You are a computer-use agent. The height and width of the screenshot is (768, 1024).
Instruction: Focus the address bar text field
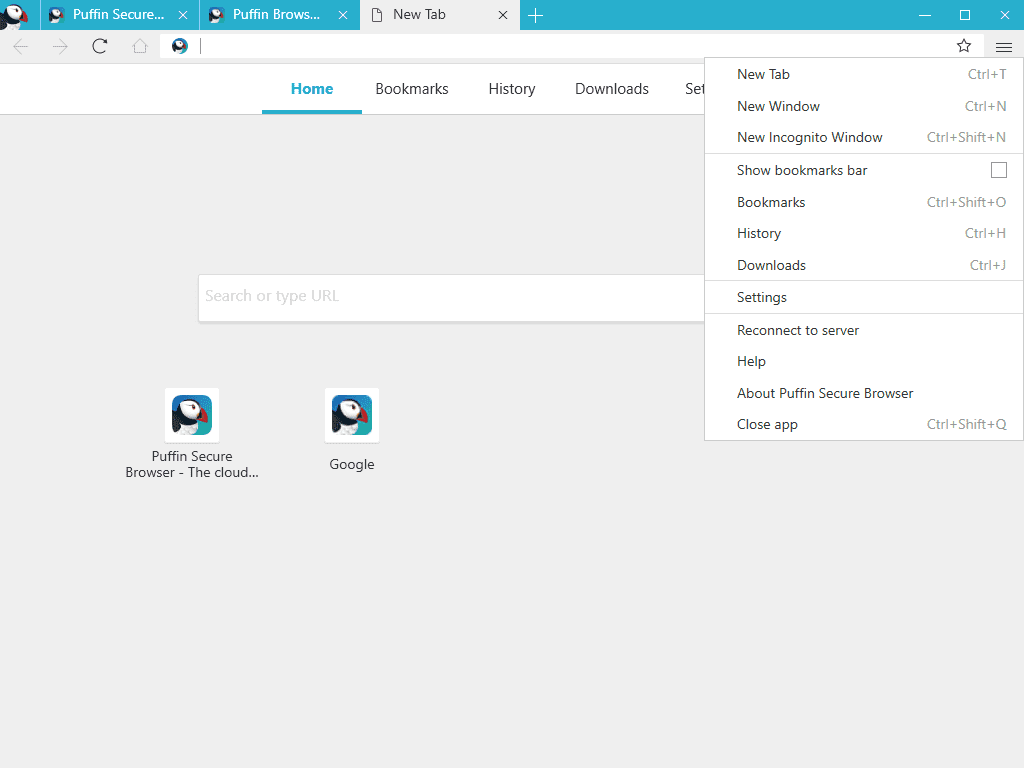[x=571, y=46]
